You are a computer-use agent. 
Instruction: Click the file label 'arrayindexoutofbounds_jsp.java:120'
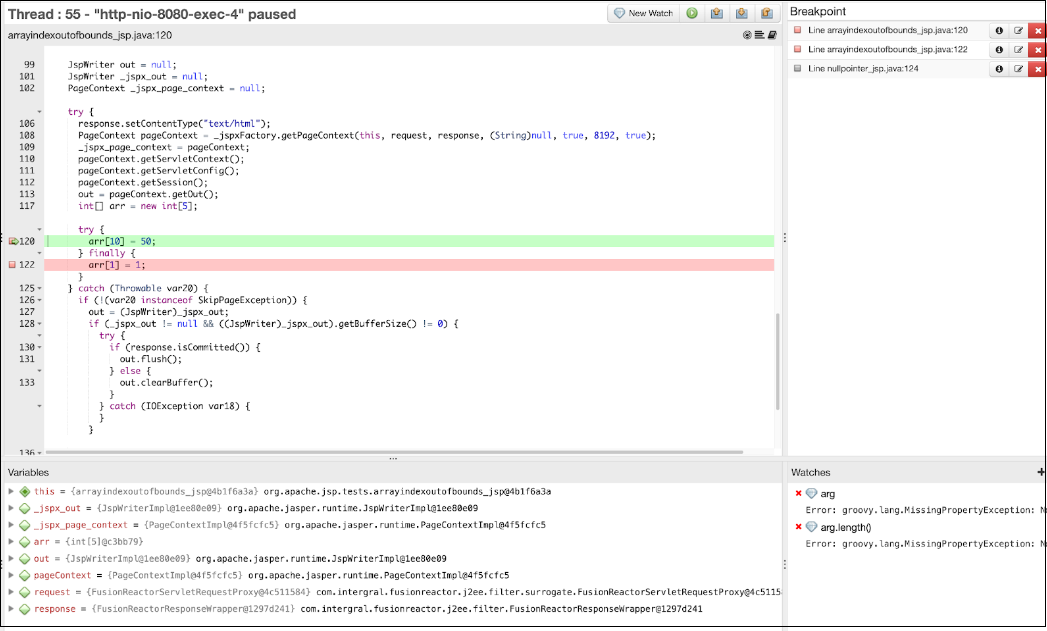pos(89,35)
